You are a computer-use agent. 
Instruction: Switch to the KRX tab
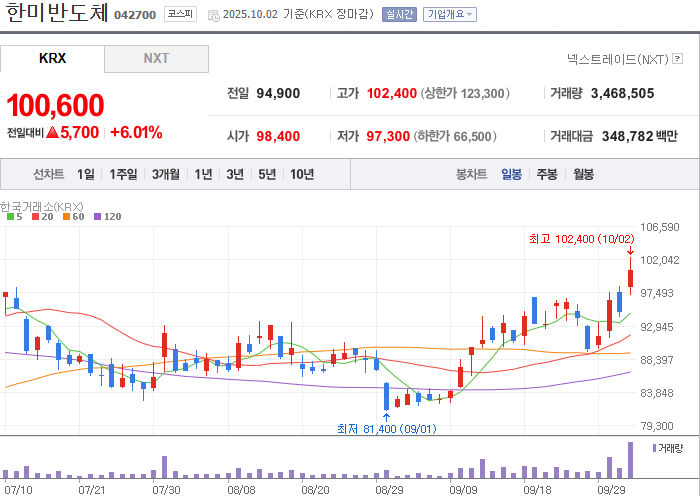point(52,58)
